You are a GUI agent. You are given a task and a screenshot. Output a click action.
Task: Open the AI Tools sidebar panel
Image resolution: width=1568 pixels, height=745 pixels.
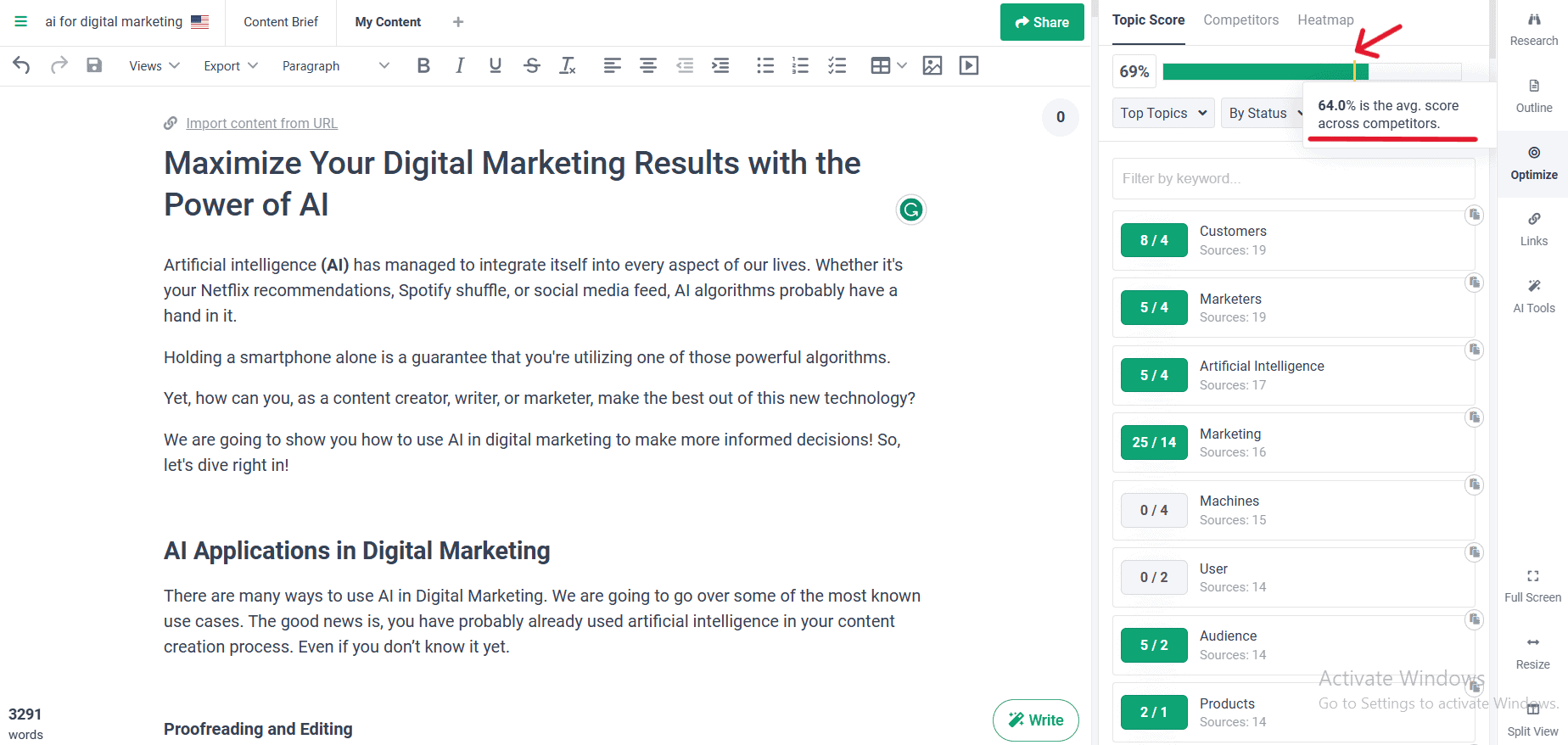click(1533, 296)
